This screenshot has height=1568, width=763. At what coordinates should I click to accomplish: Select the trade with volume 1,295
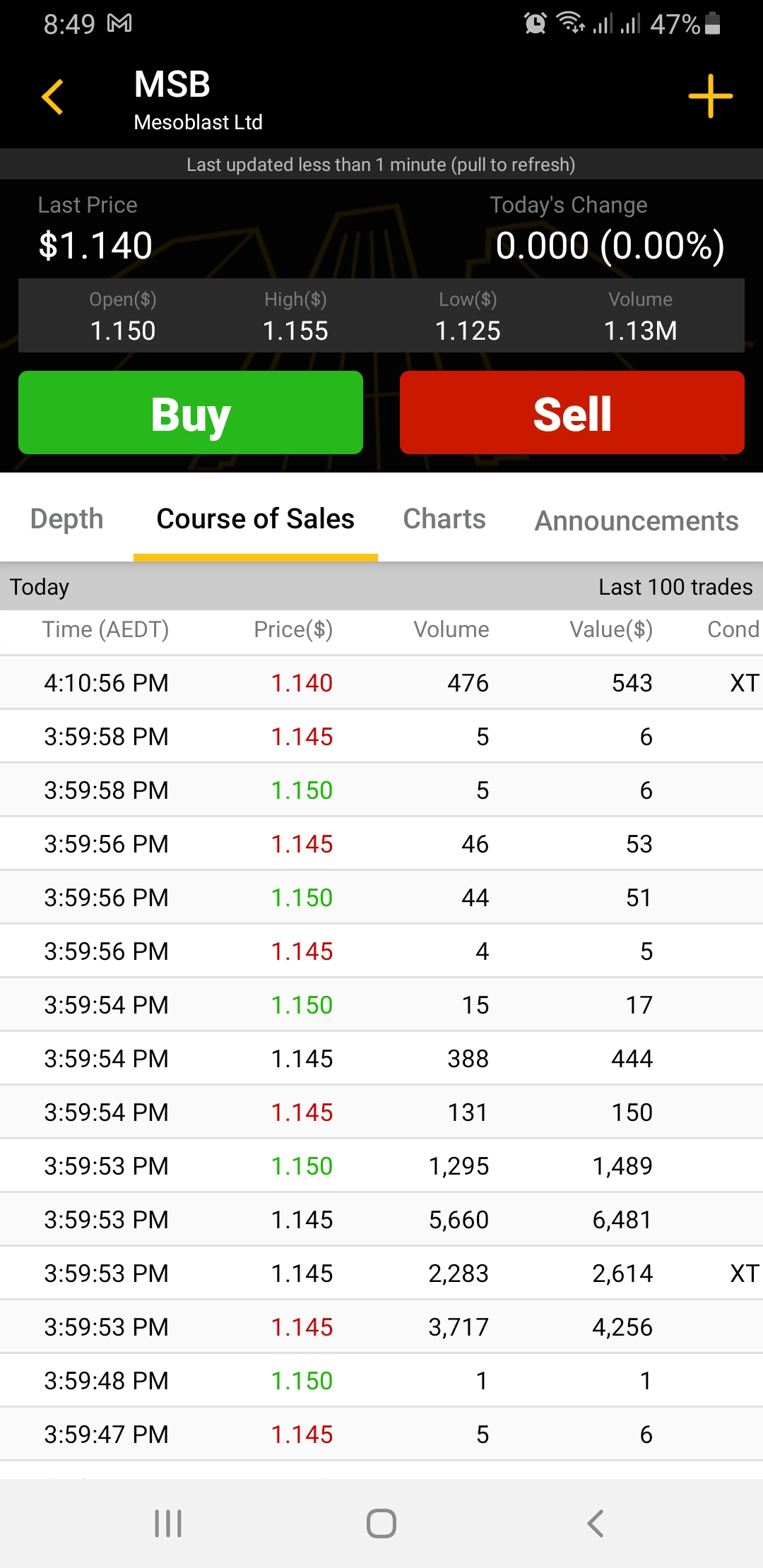coord(381,1166)
